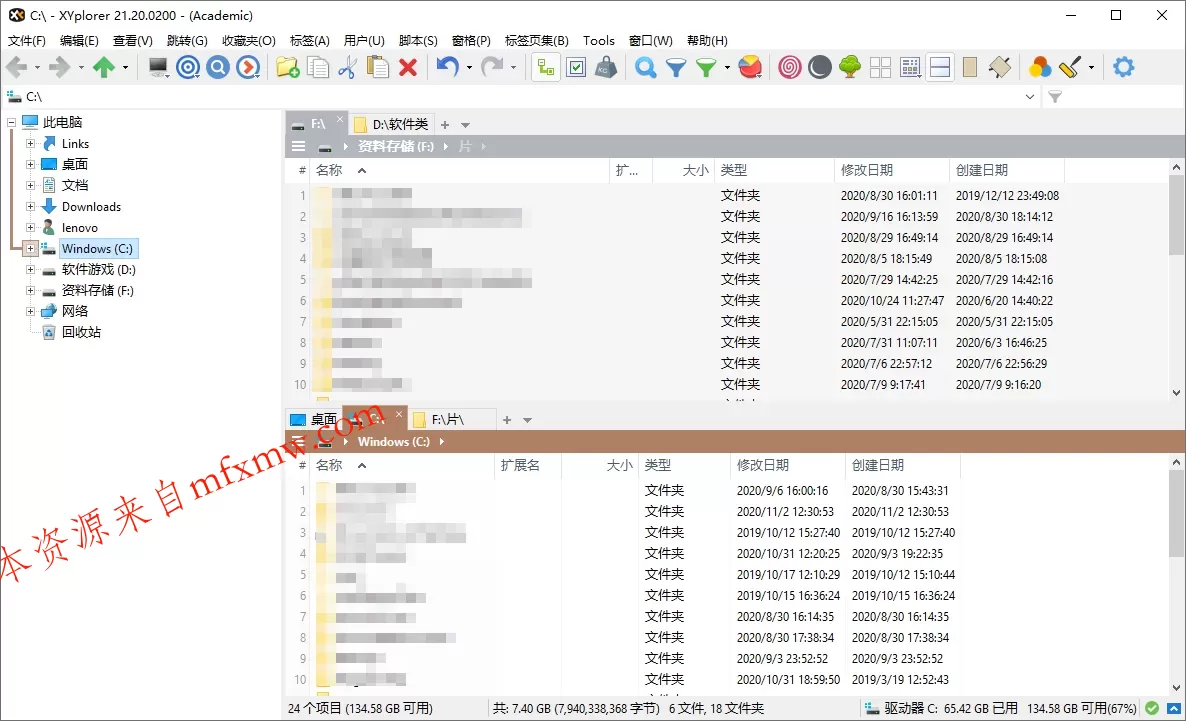The height and width of the screenshot is (721, 1186).
Task: Select Windows (C:) in the tree
Action: click(x=97, y=248)
